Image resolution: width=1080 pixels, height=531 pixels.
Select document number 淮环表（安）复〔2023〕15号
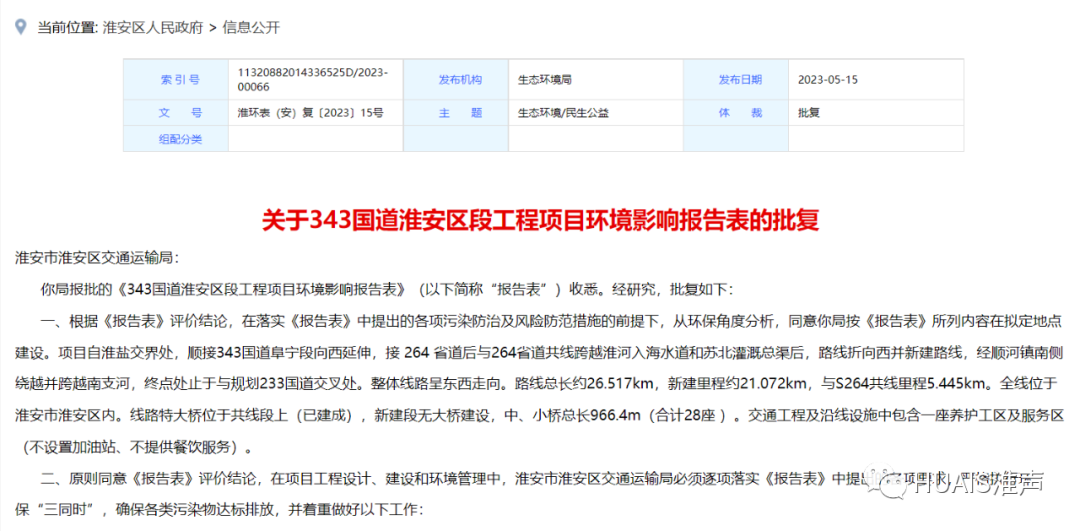click(x=310, y=113)
